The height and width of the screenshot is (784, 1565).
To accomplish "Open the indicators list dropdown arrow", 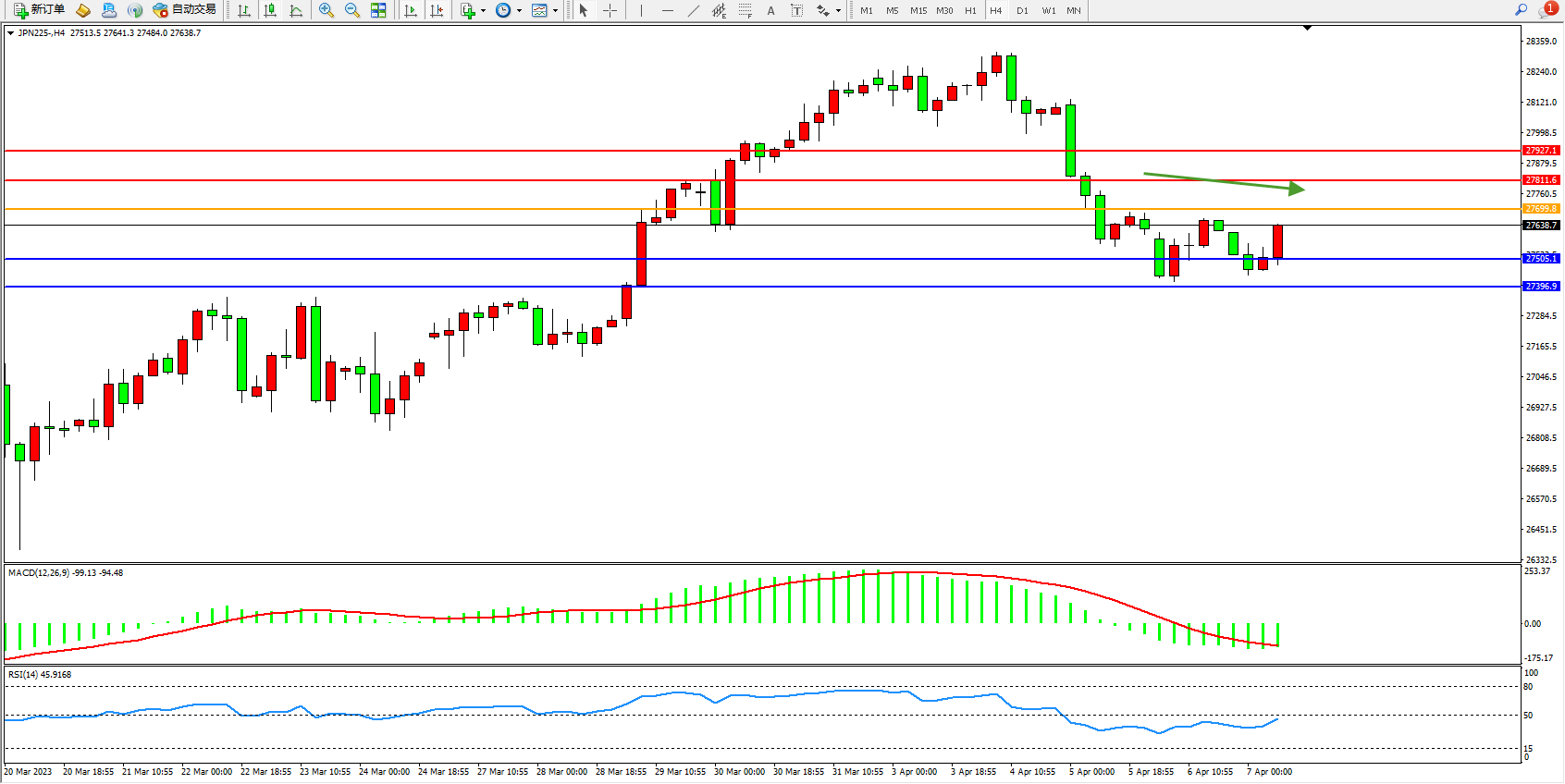I will (483, 11).
